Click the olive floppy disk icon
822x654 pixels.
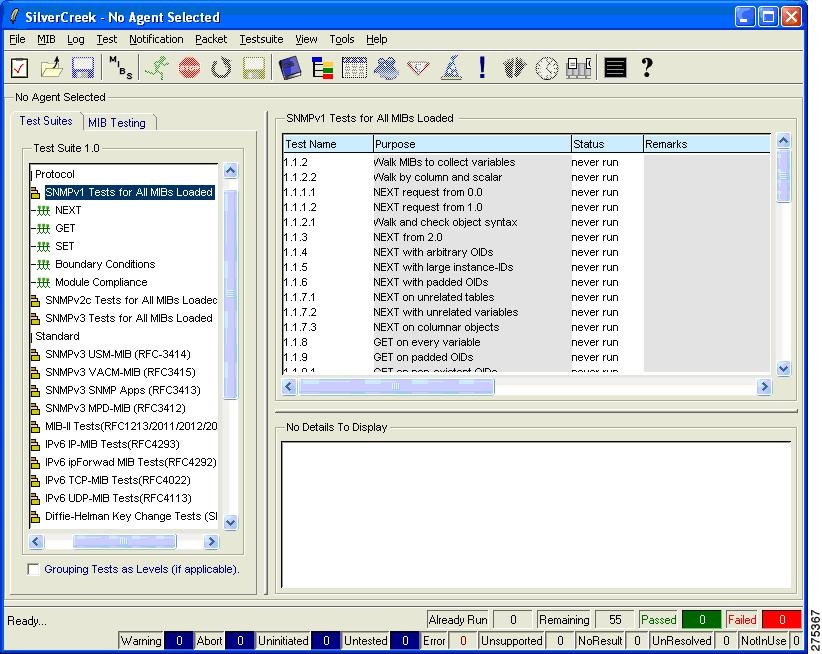tap(254, 68)
